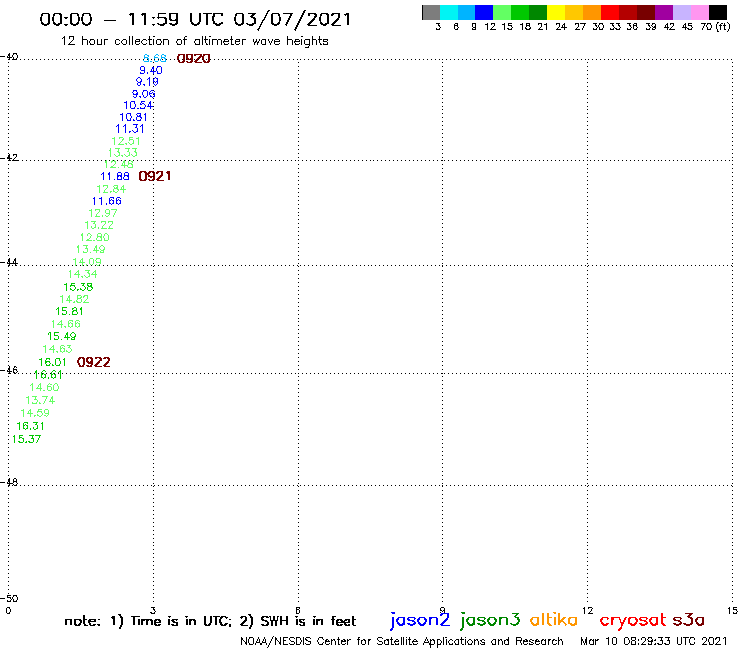740x650 pixels.
Task: Select the 11.88 value beside 0921
Action: [115, 176]
